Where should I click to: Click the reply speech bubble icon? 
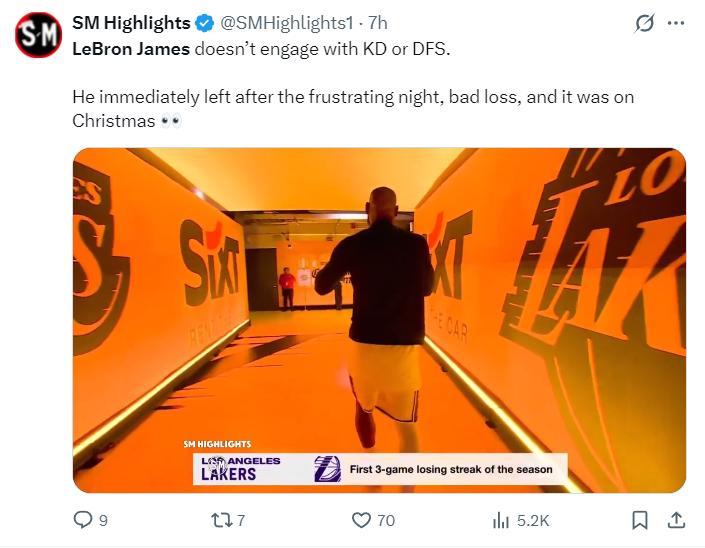[x=83, y=520]
